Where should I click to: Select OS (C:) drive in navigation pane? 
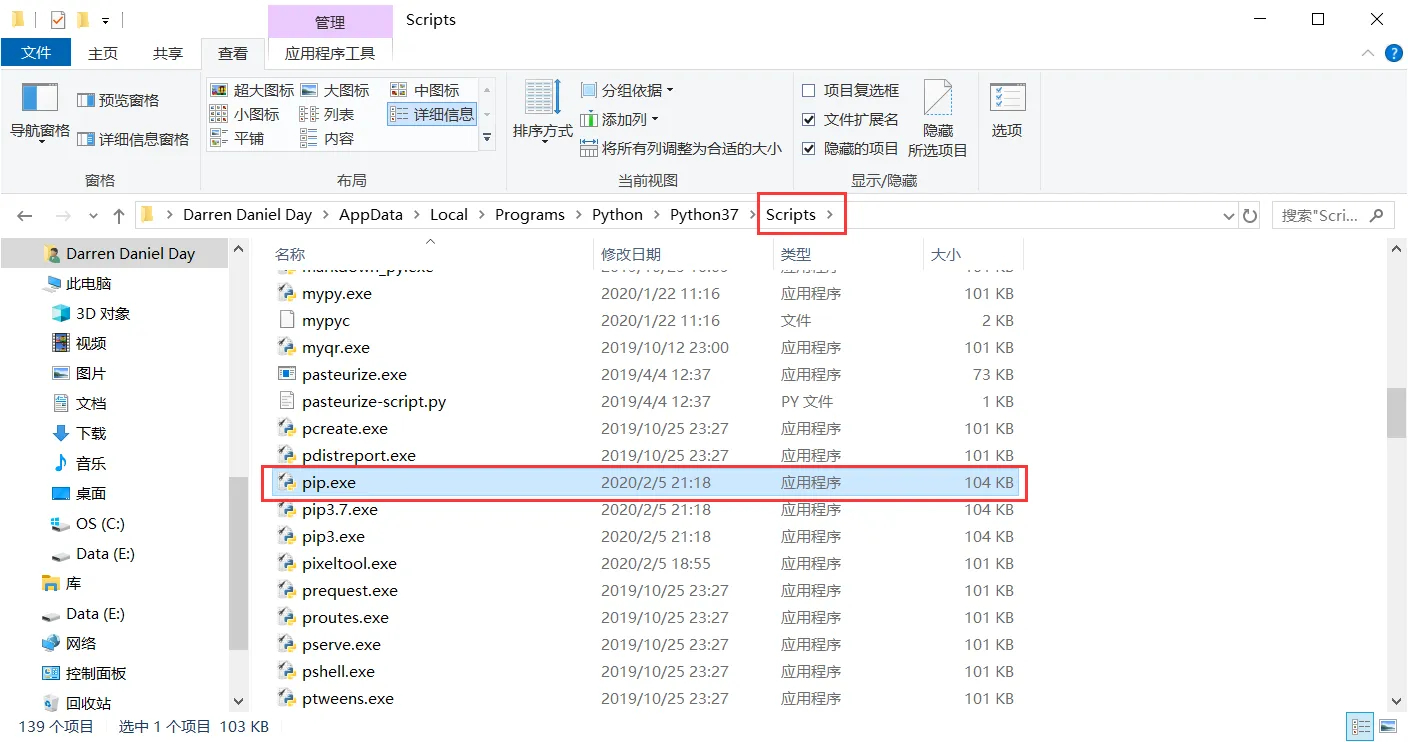pyautogui.click(x=100, y=524)
